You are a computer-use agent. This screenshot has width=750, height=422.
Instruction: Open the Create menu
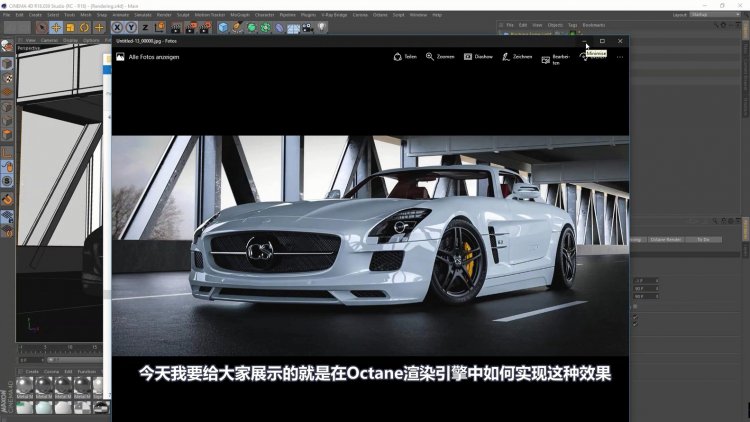[35, 15]
